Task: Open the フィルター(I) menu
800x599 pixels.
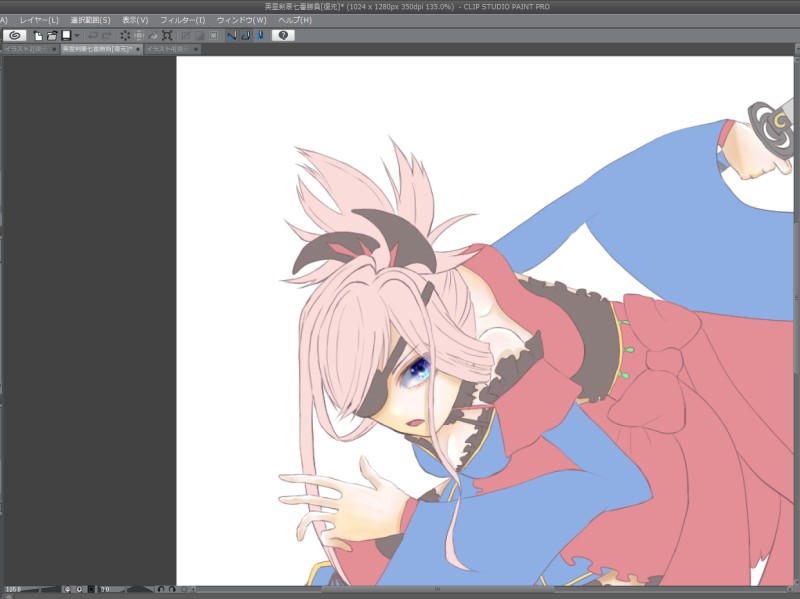Action: pos(183,20)
